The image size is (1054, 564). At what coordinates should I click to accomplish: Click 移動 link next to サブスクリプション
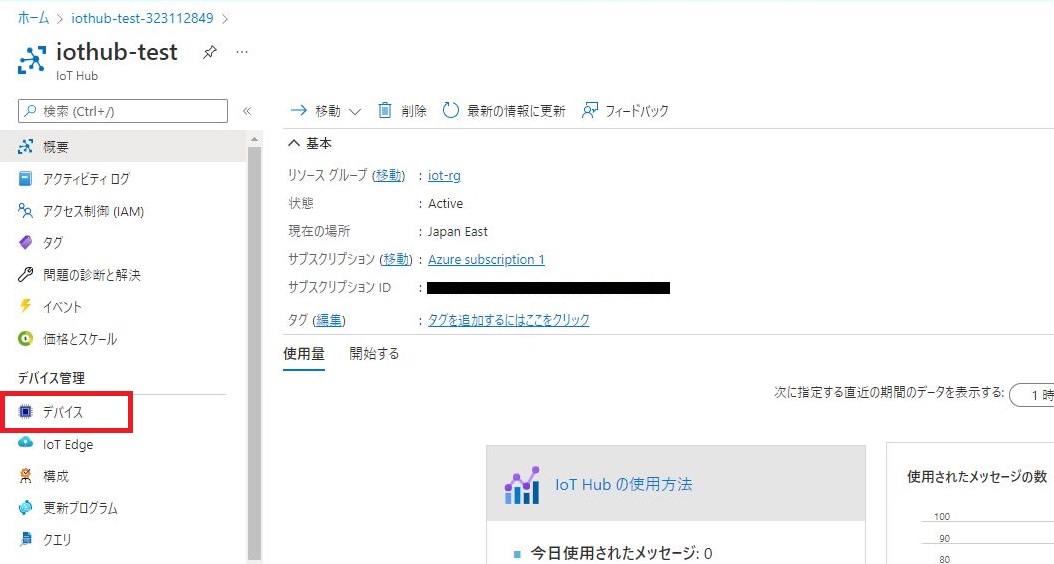click(396, 259)
